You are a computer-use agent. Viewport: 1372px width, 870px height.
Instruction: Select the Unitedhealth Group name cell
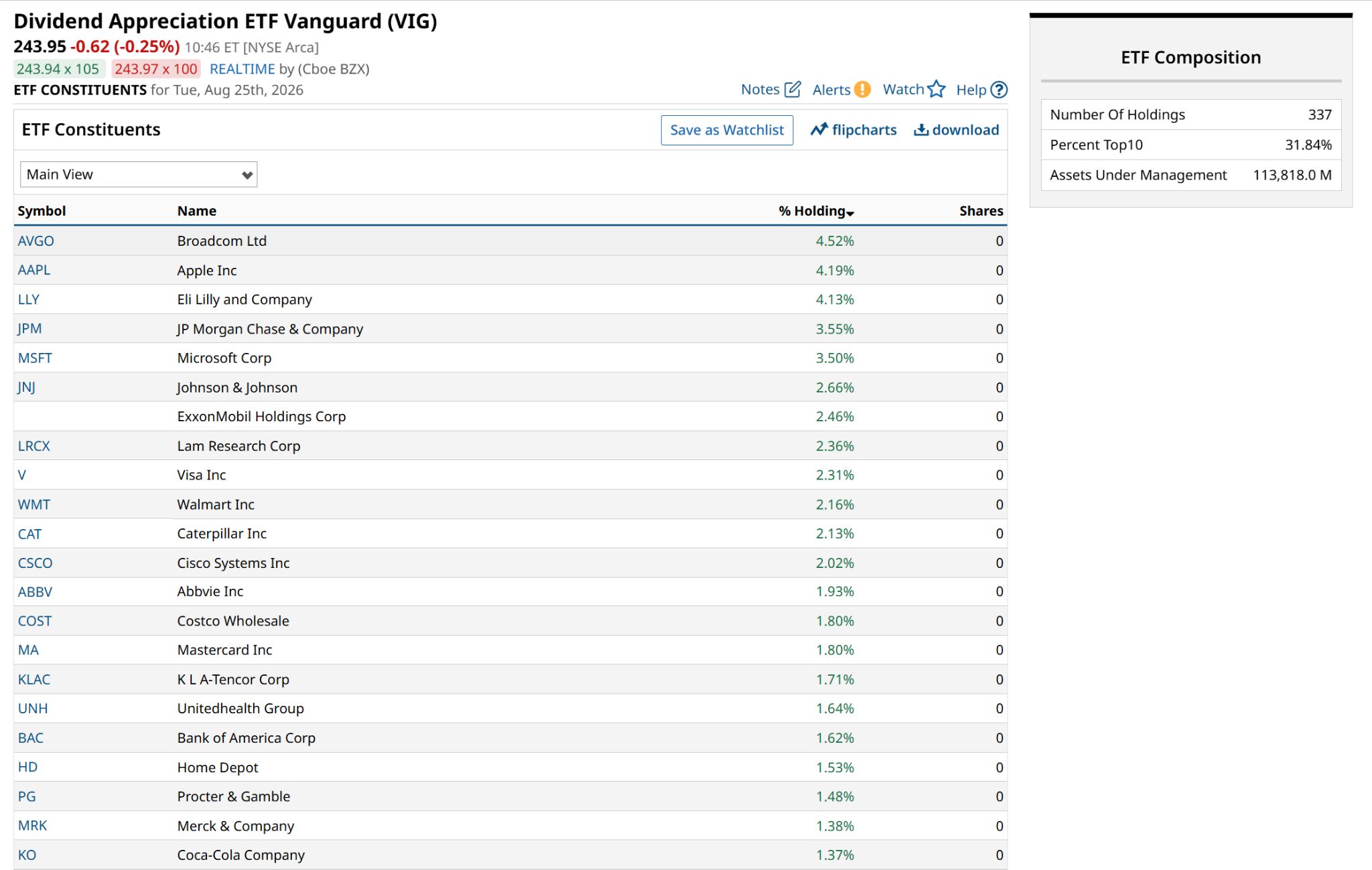click(241, 709)
